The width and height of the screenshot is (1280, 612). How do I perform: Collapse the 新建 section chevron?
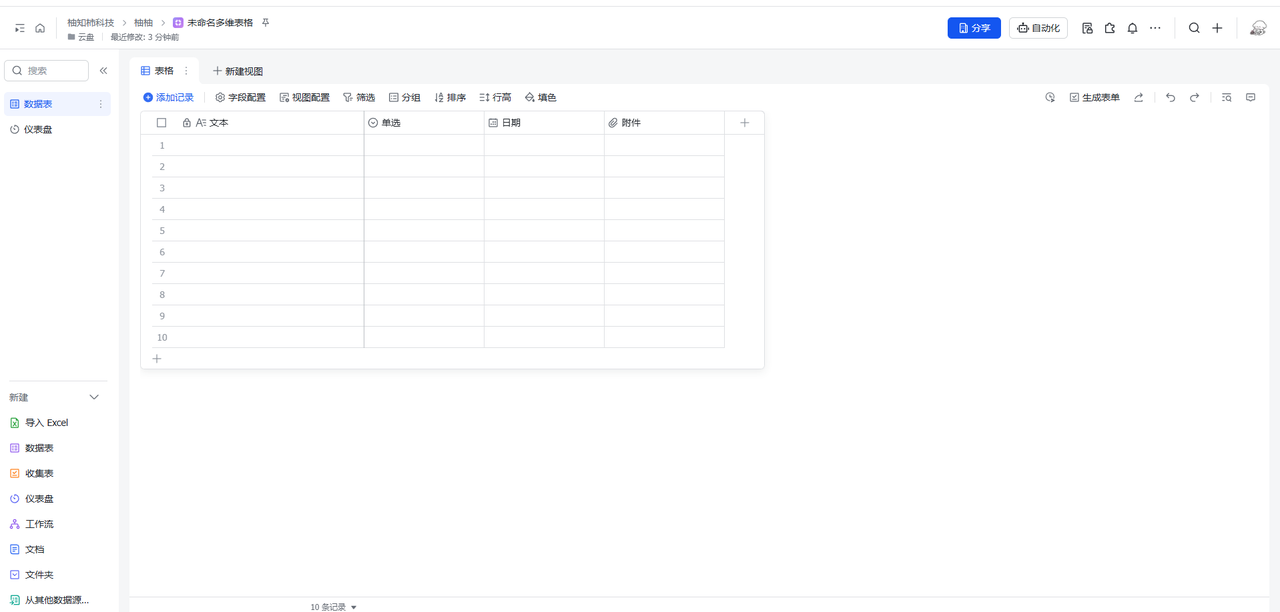pos(95,397)
